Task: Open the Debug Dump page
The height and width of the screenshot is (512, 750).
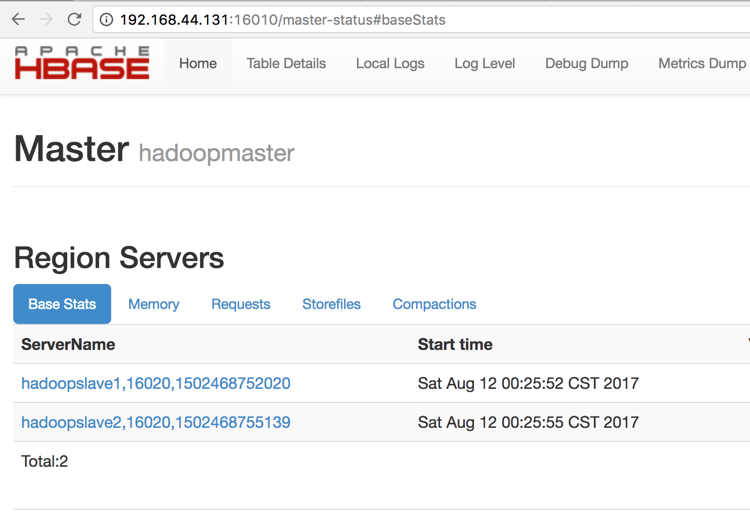Action: 586,63
